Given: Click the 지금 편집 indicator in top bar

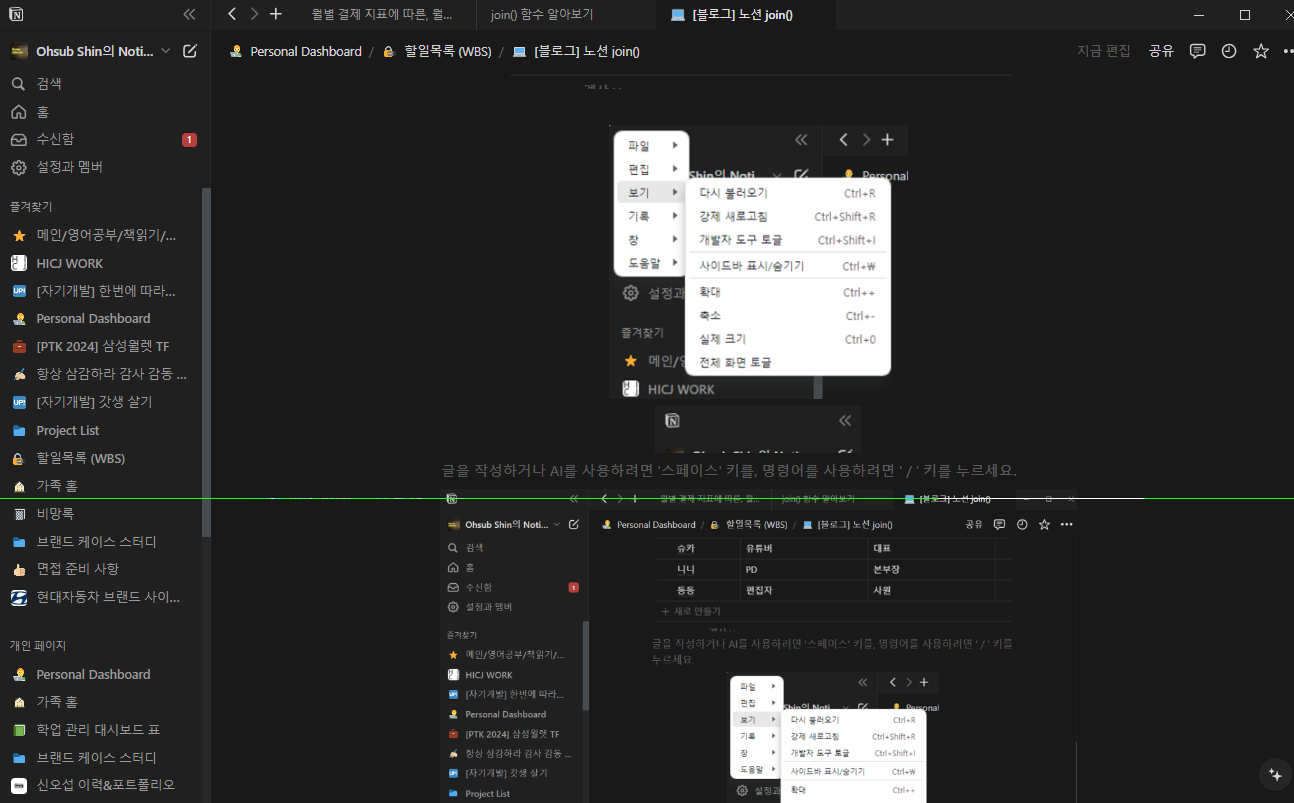Looking at the screenshot, I should (x=1104, y=51).
